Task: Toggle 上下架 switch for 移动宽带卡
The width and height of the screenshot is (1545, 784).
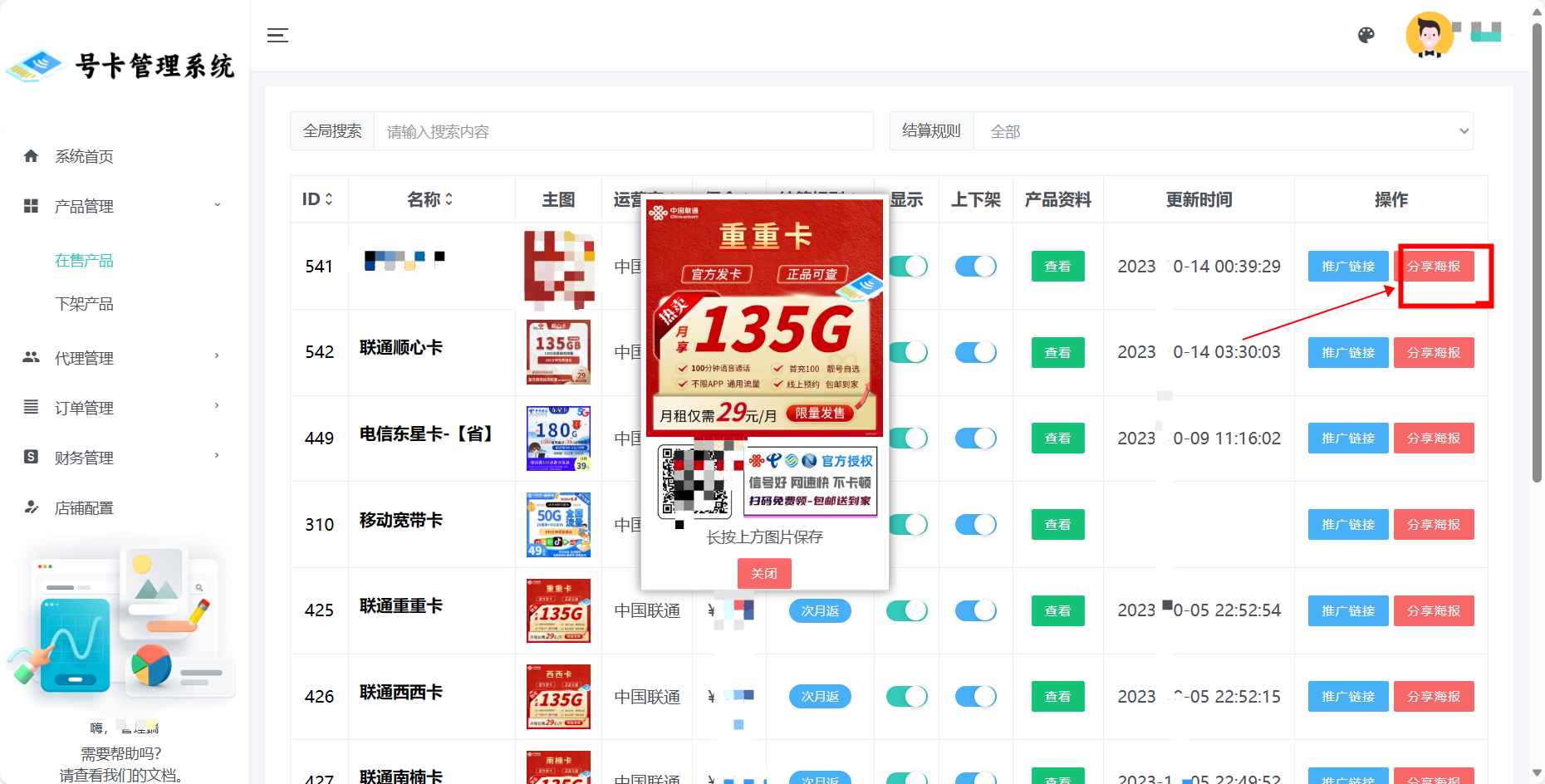Action: coord(975,524)
